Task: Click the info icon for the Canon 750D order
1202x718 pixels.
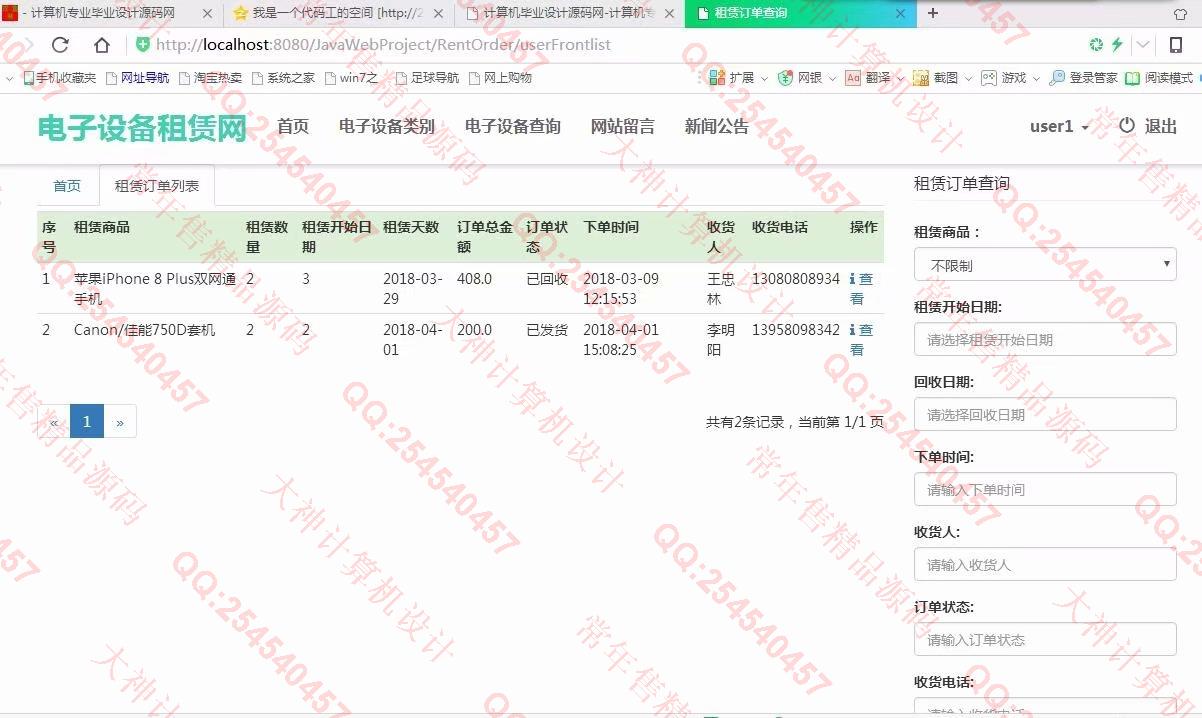Action: (852, 330)
